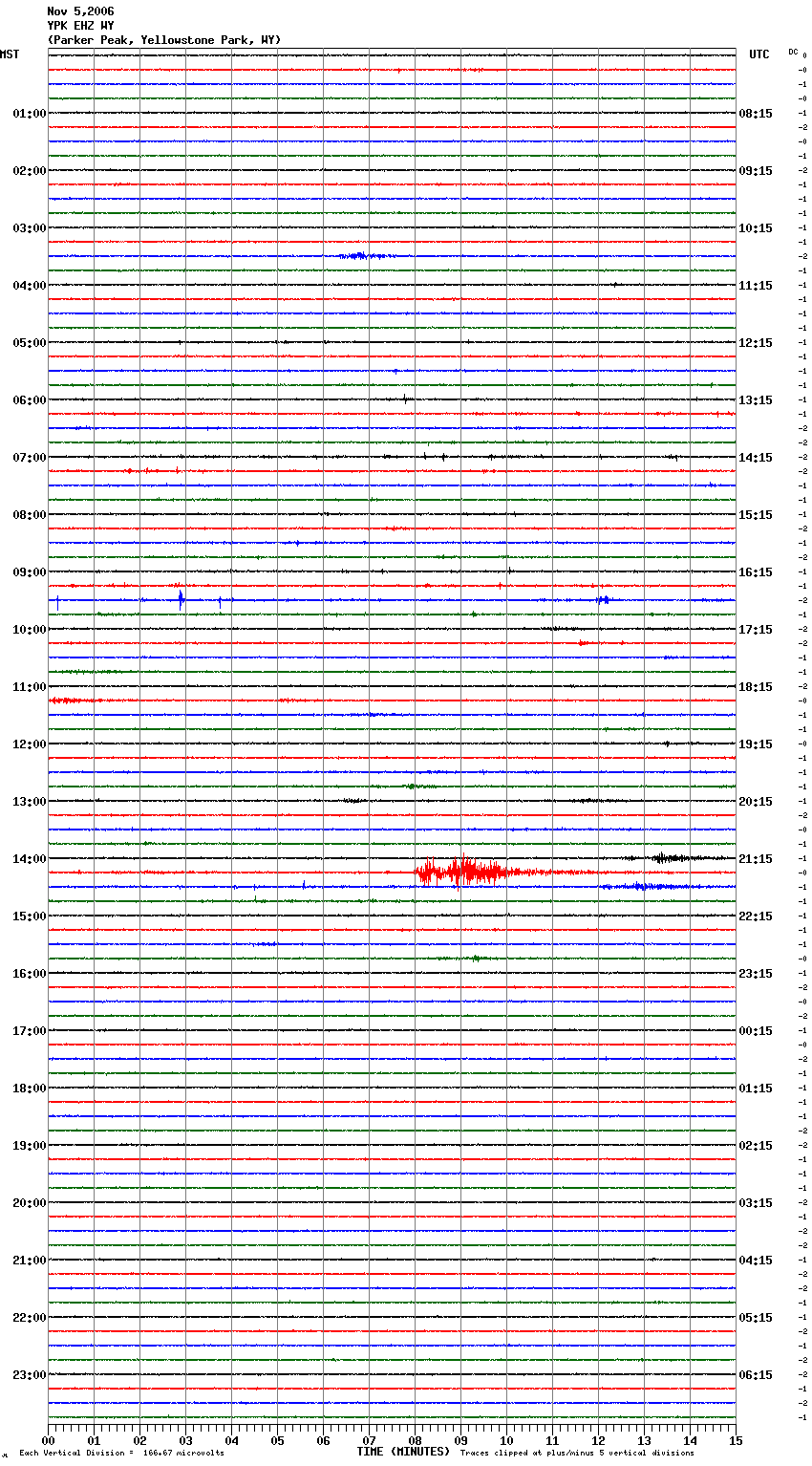This screenshot has width=812, height=1466.
Task: Click the 18:00 MST time label
Action: 30,1089
